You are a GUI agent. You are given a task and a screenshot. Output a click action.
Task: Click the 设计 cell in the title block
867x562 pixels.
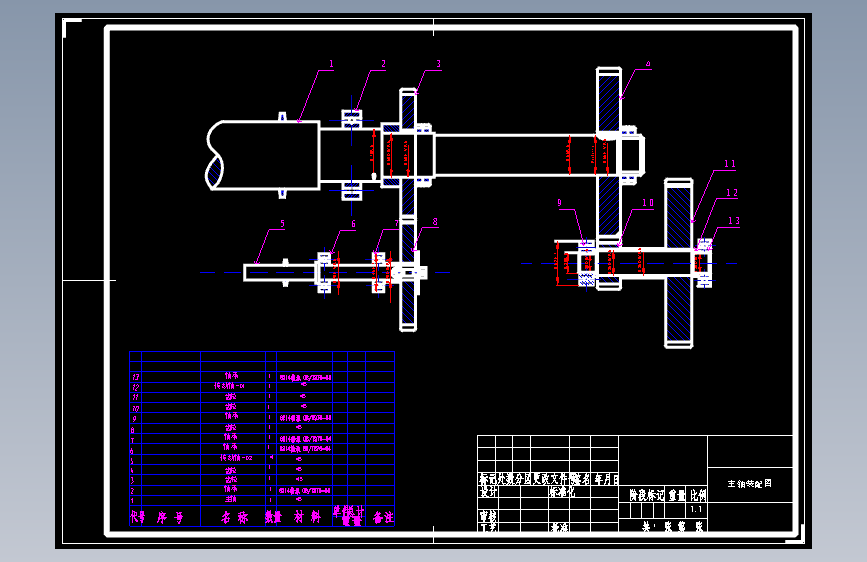pyautogui.click(x=488, y=491)
